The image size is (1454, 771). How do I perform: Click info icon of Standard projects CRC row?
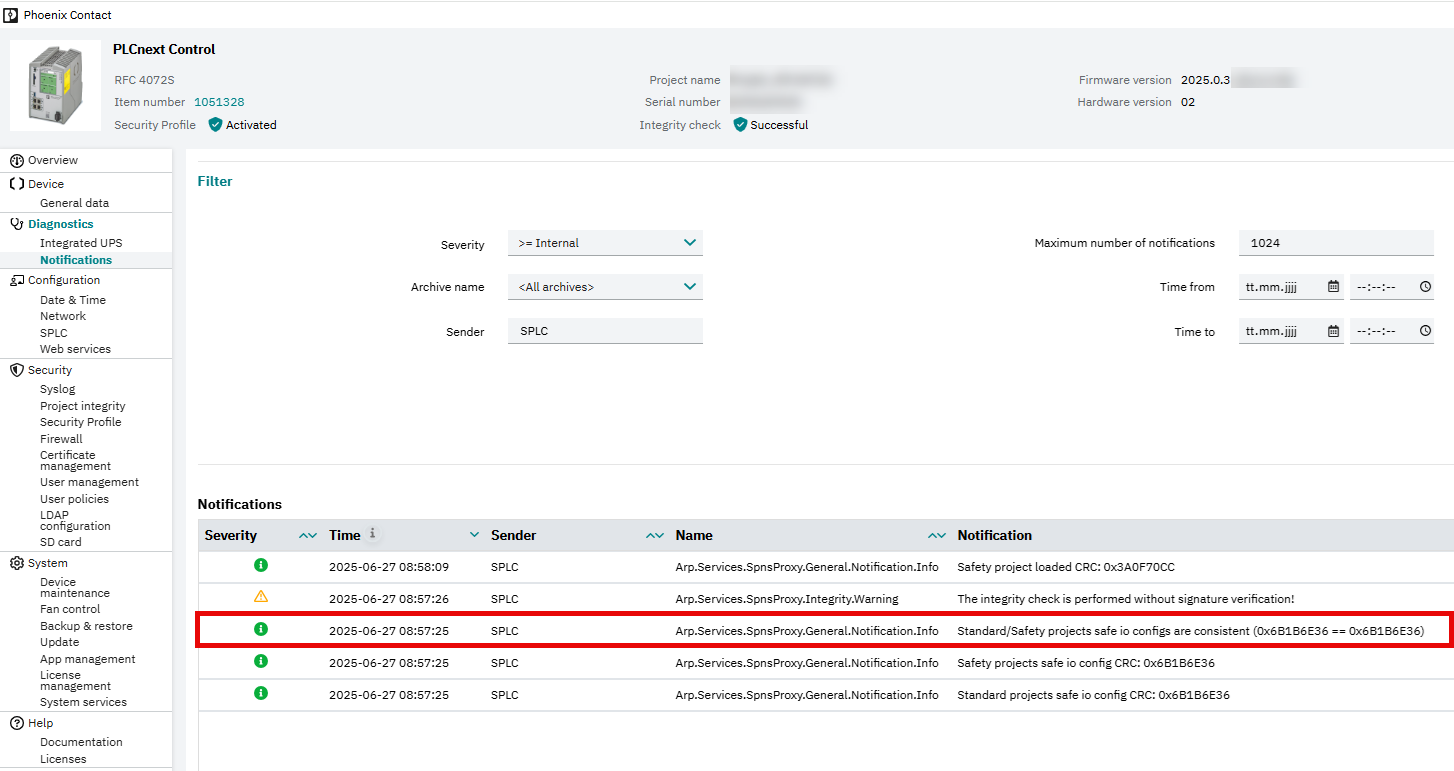(x=261, y=693)
